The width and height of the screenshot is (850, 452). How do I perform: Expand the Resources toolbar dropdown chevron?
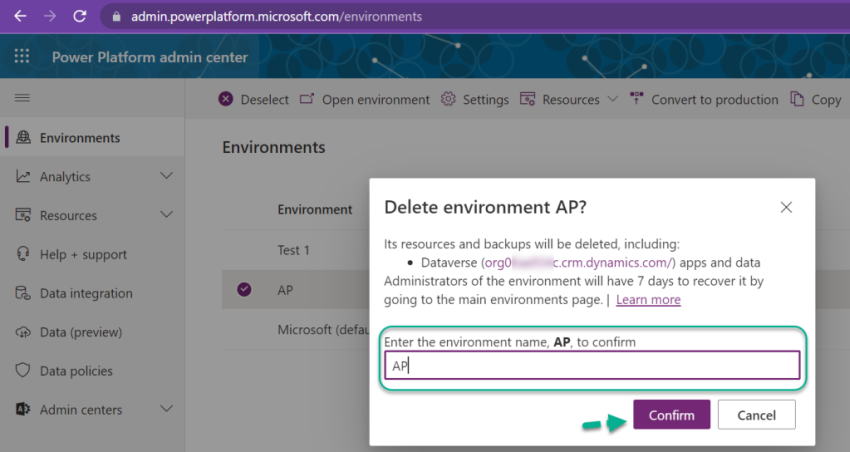point(613,99)
